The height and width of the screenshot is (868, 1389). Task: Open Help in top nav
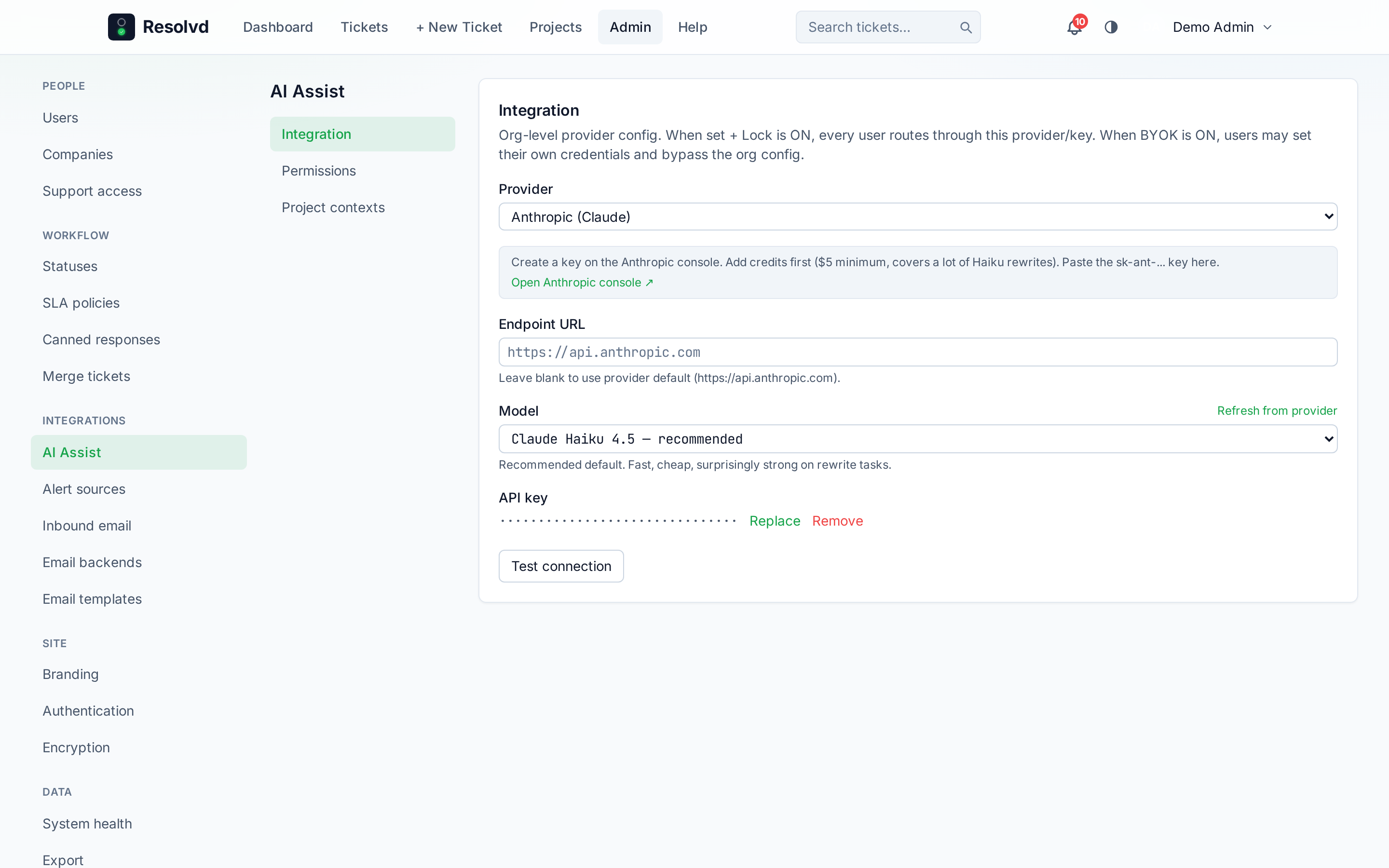point(692,27)
